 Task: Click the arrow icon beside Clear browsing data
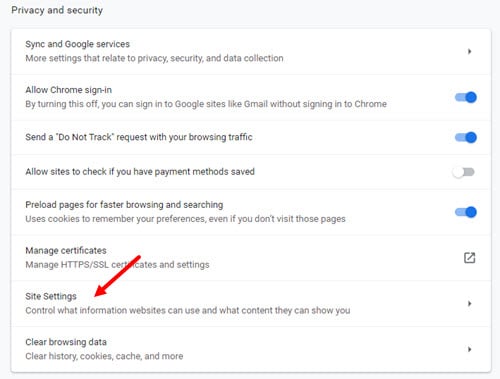469,349
